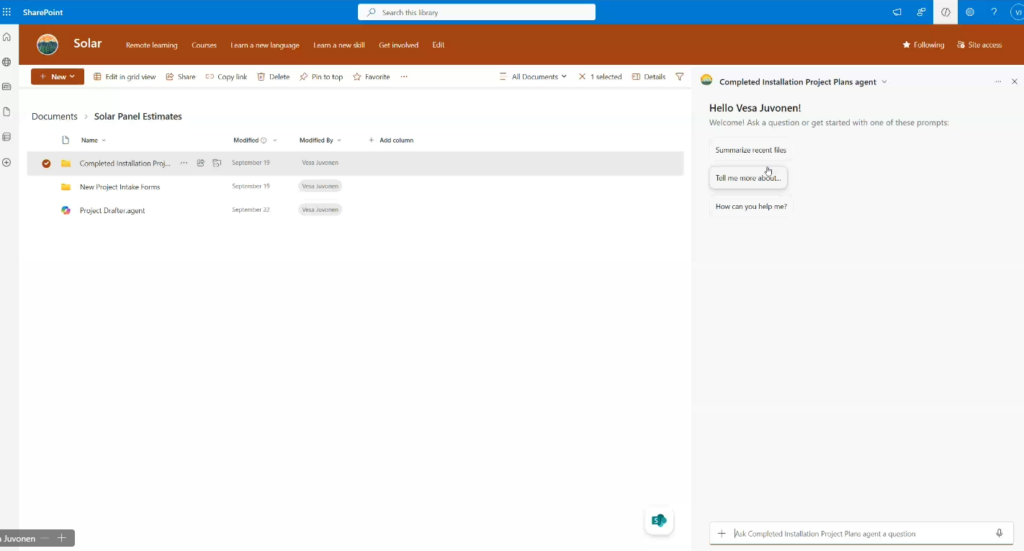
Task: Clear the 1 selected items indicator
Action: 581,77
